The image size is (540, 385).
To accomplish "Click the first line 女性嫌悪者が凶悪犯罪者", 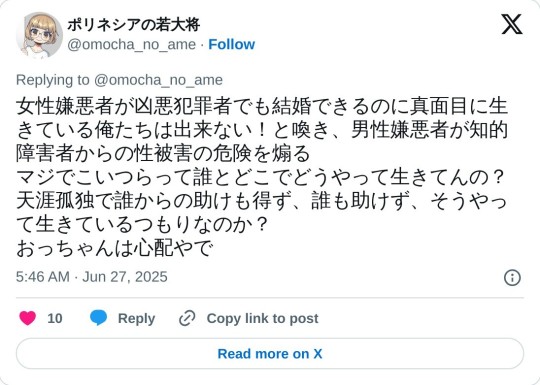I will 262,106.
